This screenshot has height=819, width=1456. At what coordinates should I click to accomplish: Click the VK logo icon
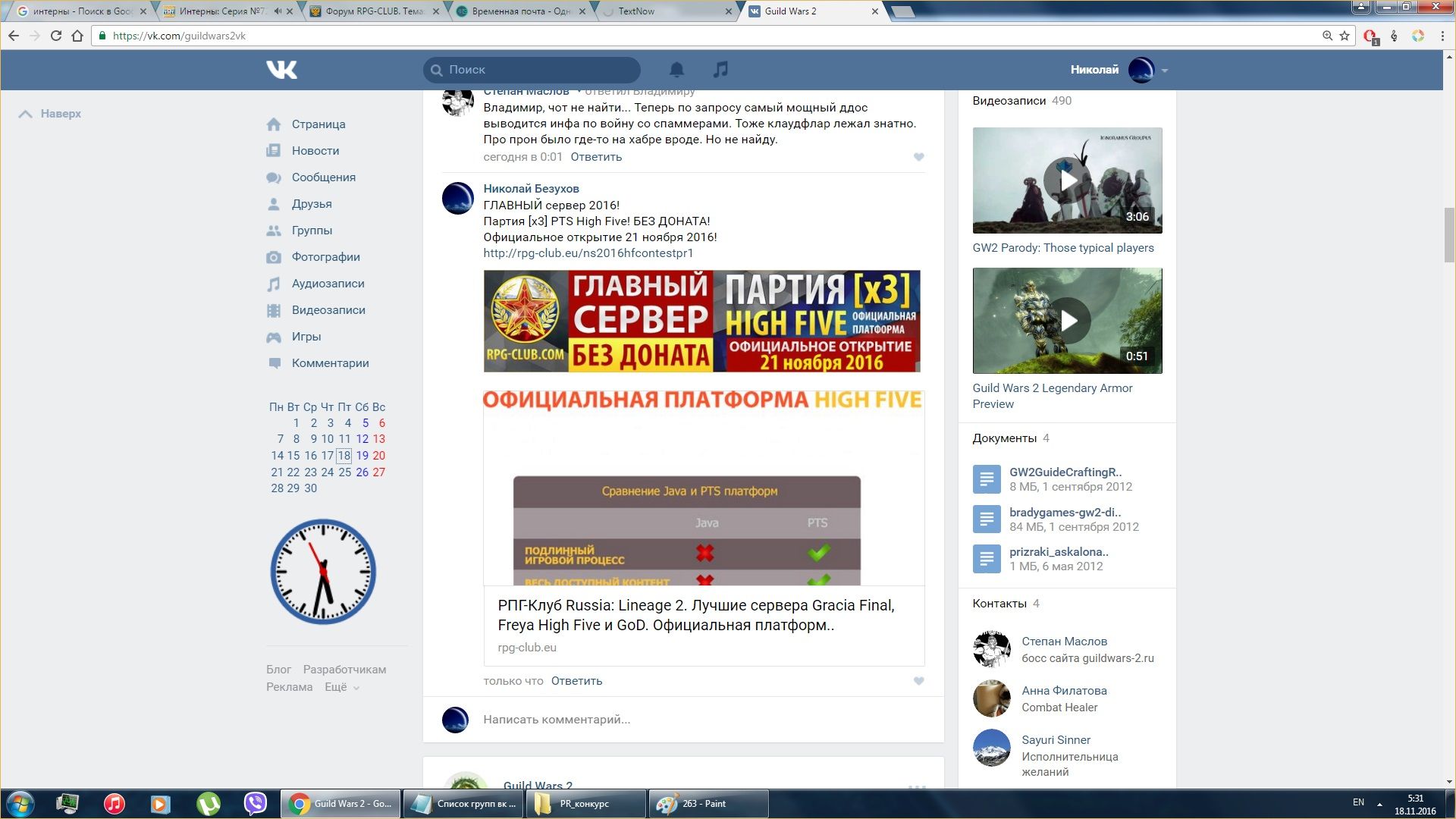pos(281,70)
